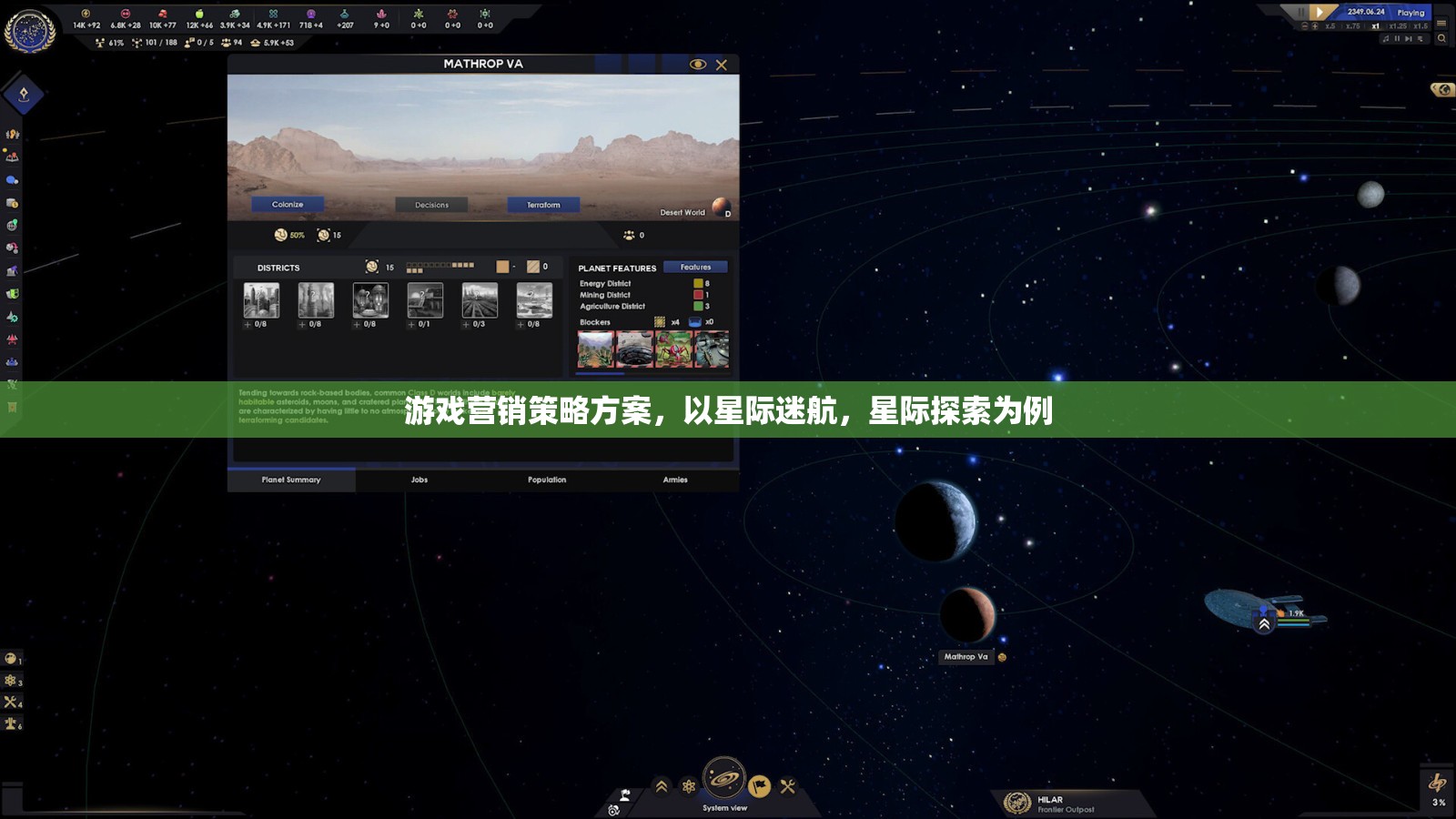
Task: Click the atom icon in bottom bar
Action: [689, 786]
